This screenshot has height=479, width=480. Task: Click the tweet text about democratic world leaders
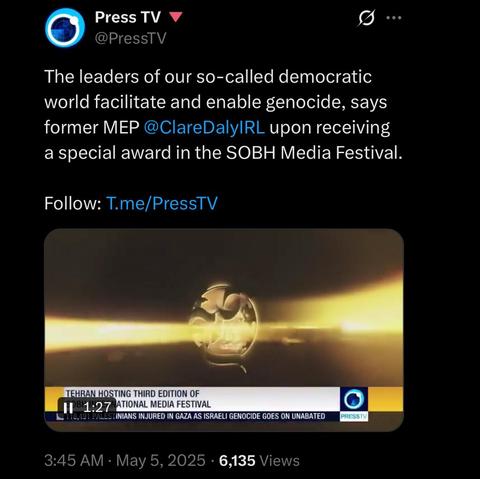coord(223,114)
